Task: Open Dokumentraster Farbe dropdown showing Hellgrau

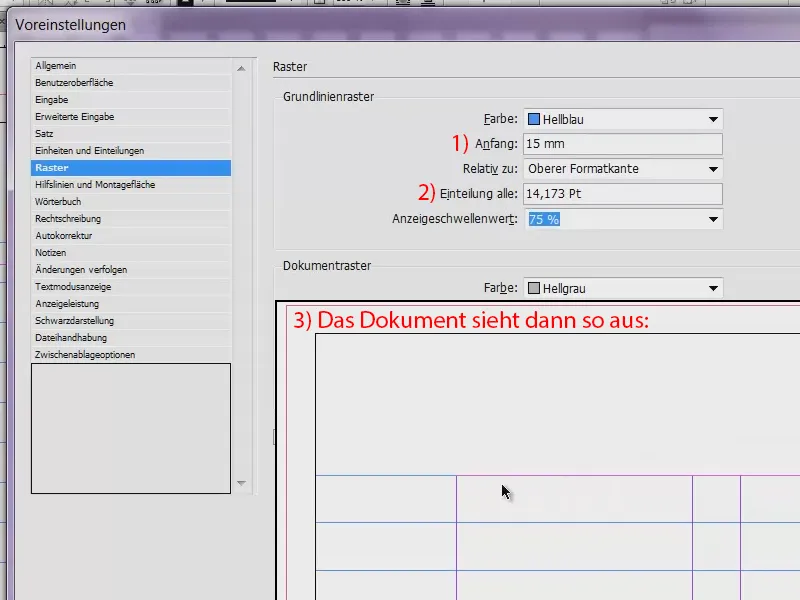Action: (x=623, y=288)
